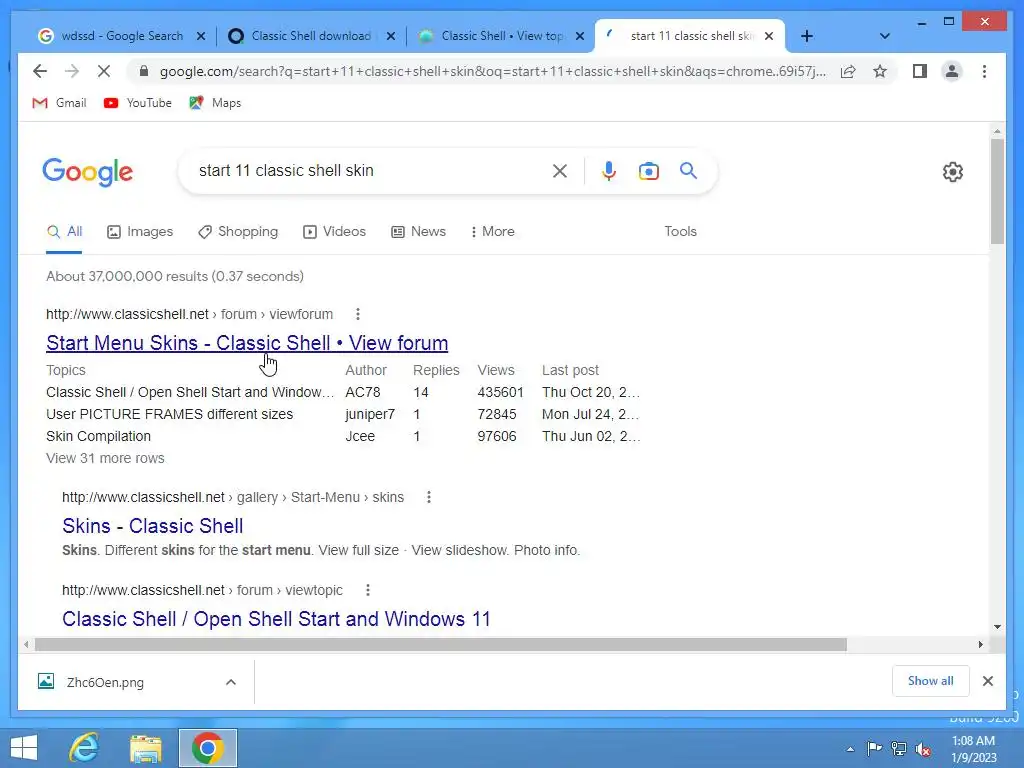Image resolution: width=1024 pixels, height=768 pixels.
Task: Open the Chrome profile avatar
Action: [952, 71]
